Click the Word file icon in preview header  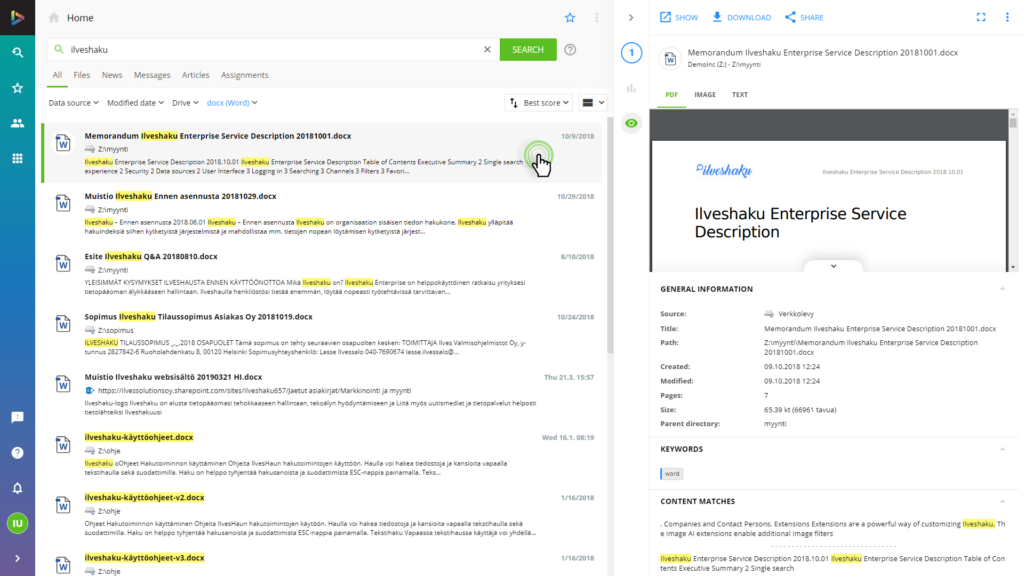click(x=670, y=58)
